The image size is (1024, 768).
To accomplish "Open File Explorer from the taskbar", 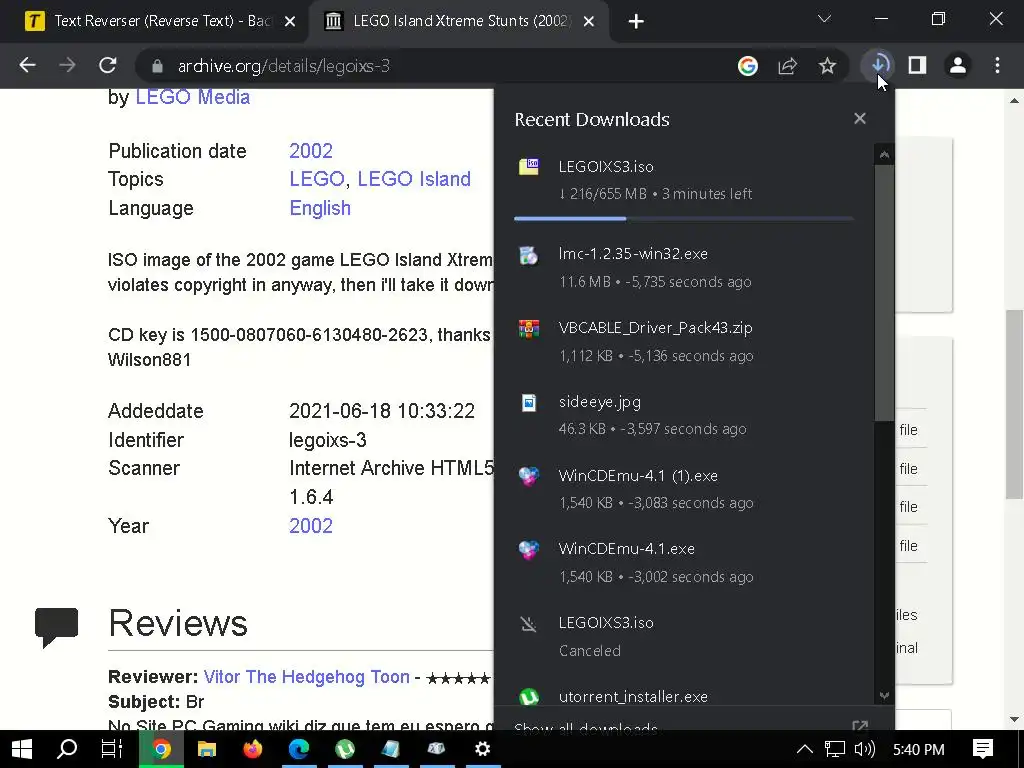I will (207, 749).
